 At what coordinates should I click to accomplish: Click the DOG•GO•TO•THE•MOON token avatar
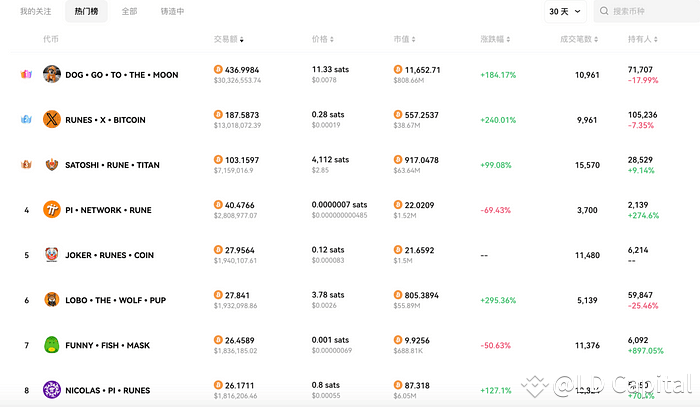point(51,74)
